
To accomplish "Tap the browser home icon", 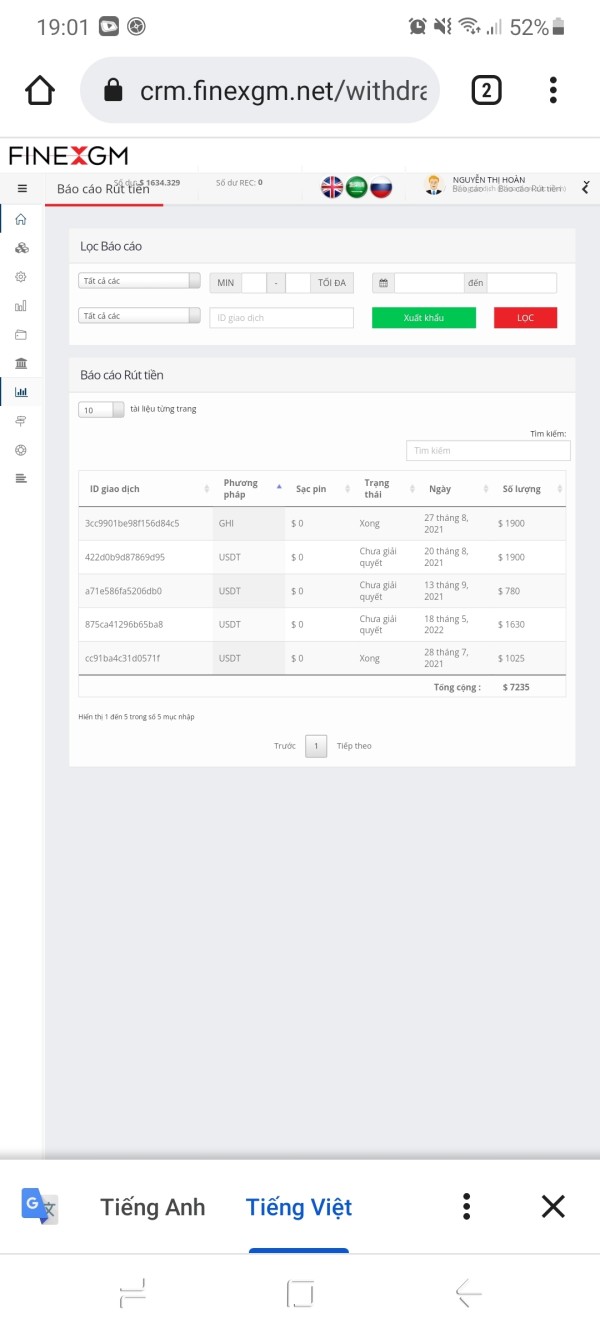I will [40, 91].
